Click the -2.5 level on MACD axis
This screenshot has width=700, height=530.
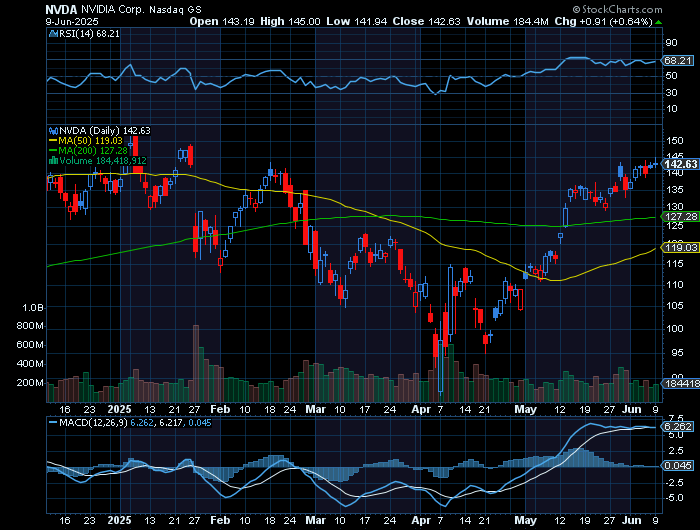[x=675, y=482]
